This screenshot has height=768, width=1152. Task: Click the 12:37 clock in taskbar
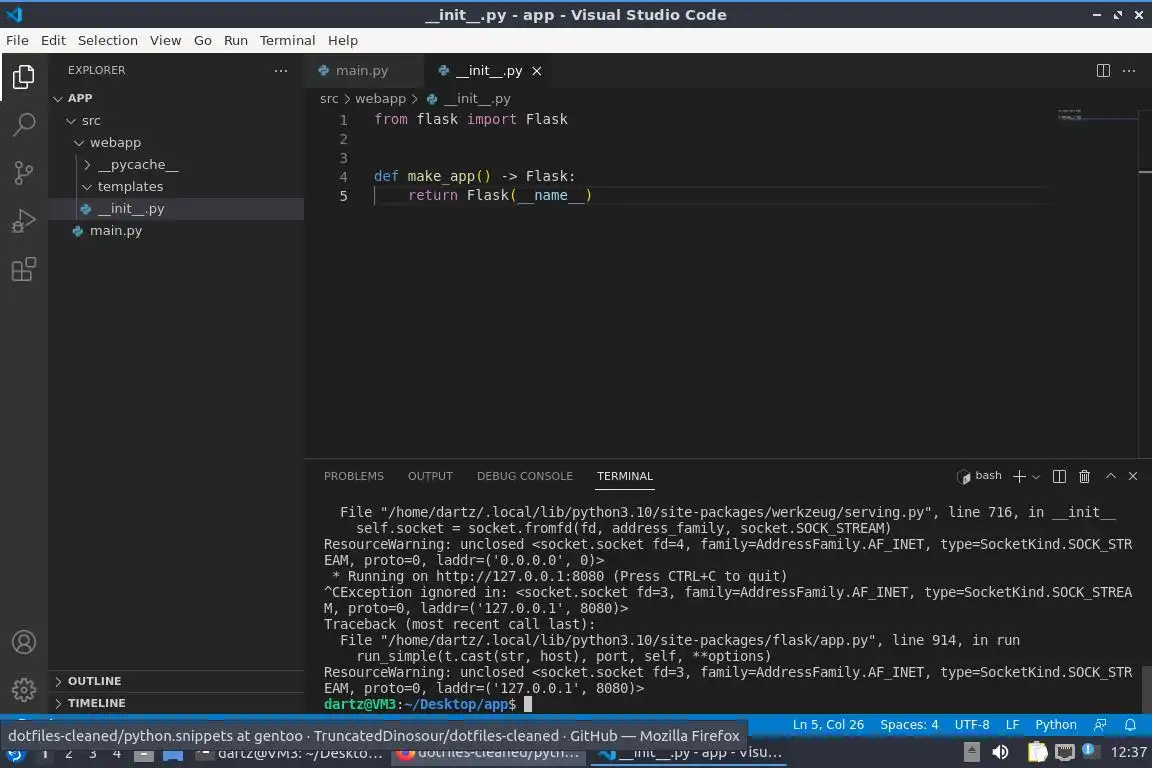pyautogui.click(x=1128, y=752)
